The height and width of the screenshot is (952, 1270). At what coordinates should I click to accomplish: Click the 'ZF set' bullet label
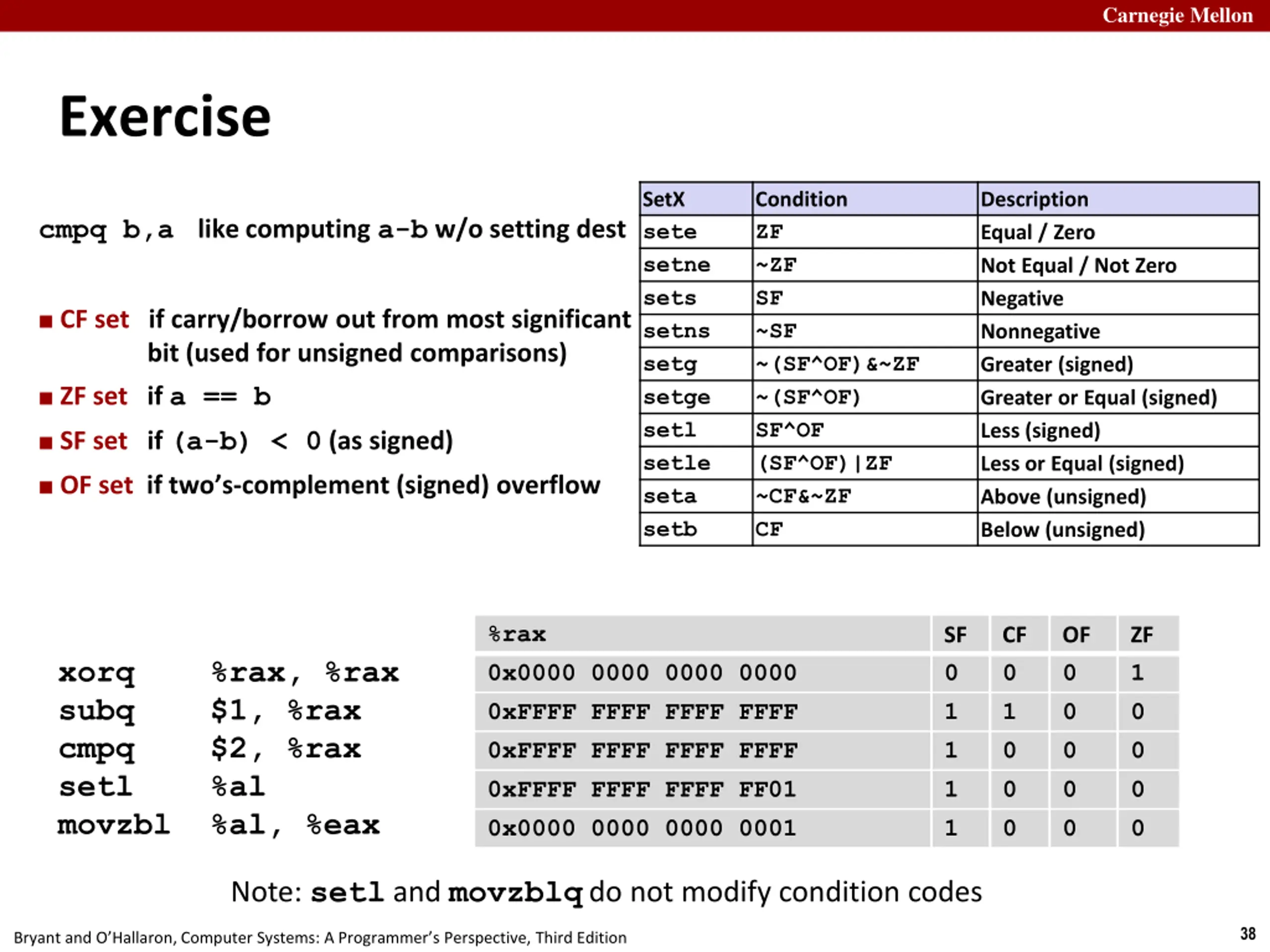tap(94, 397)
